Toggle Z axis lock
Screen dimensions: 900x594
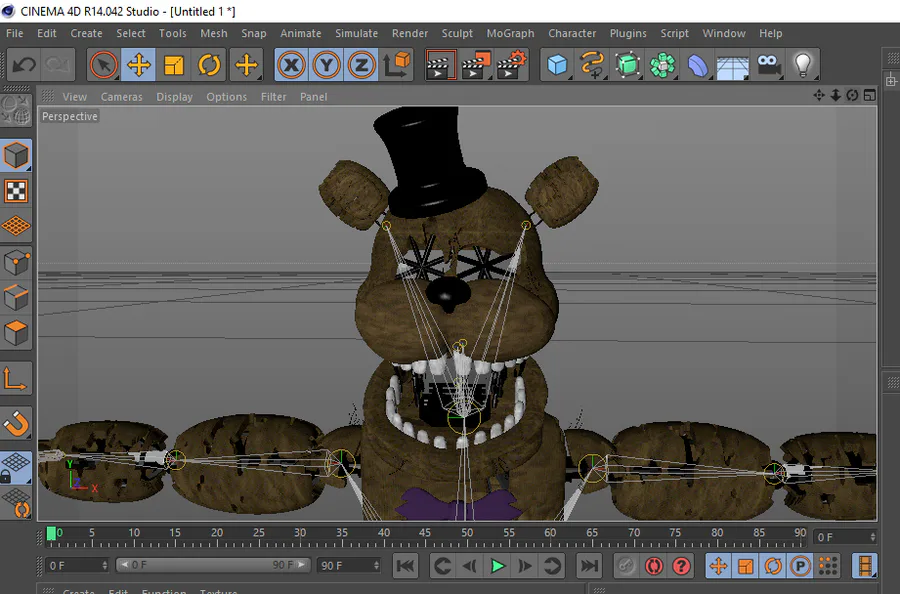click(x=362, y=64)
